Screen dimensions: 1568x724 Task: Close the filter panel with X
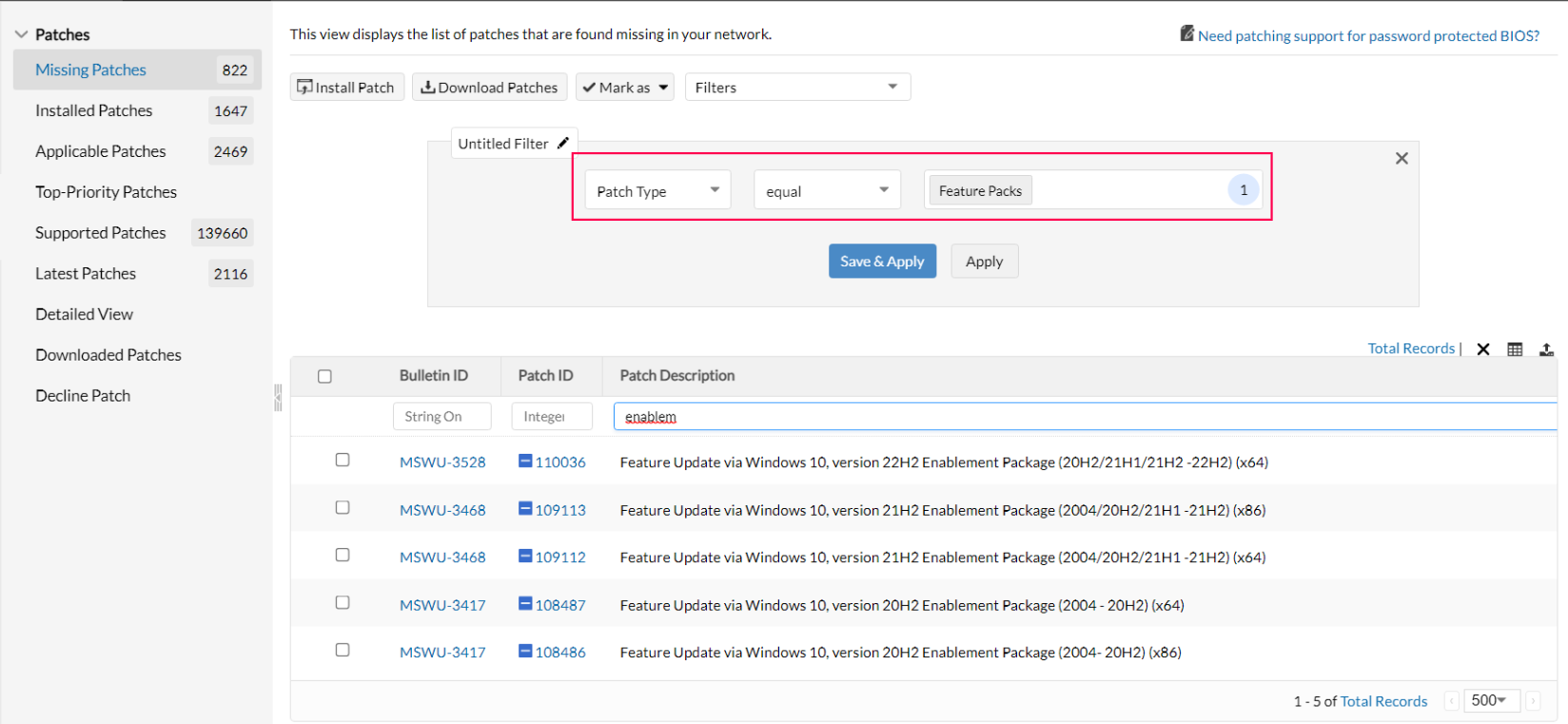coord(1401,159)
